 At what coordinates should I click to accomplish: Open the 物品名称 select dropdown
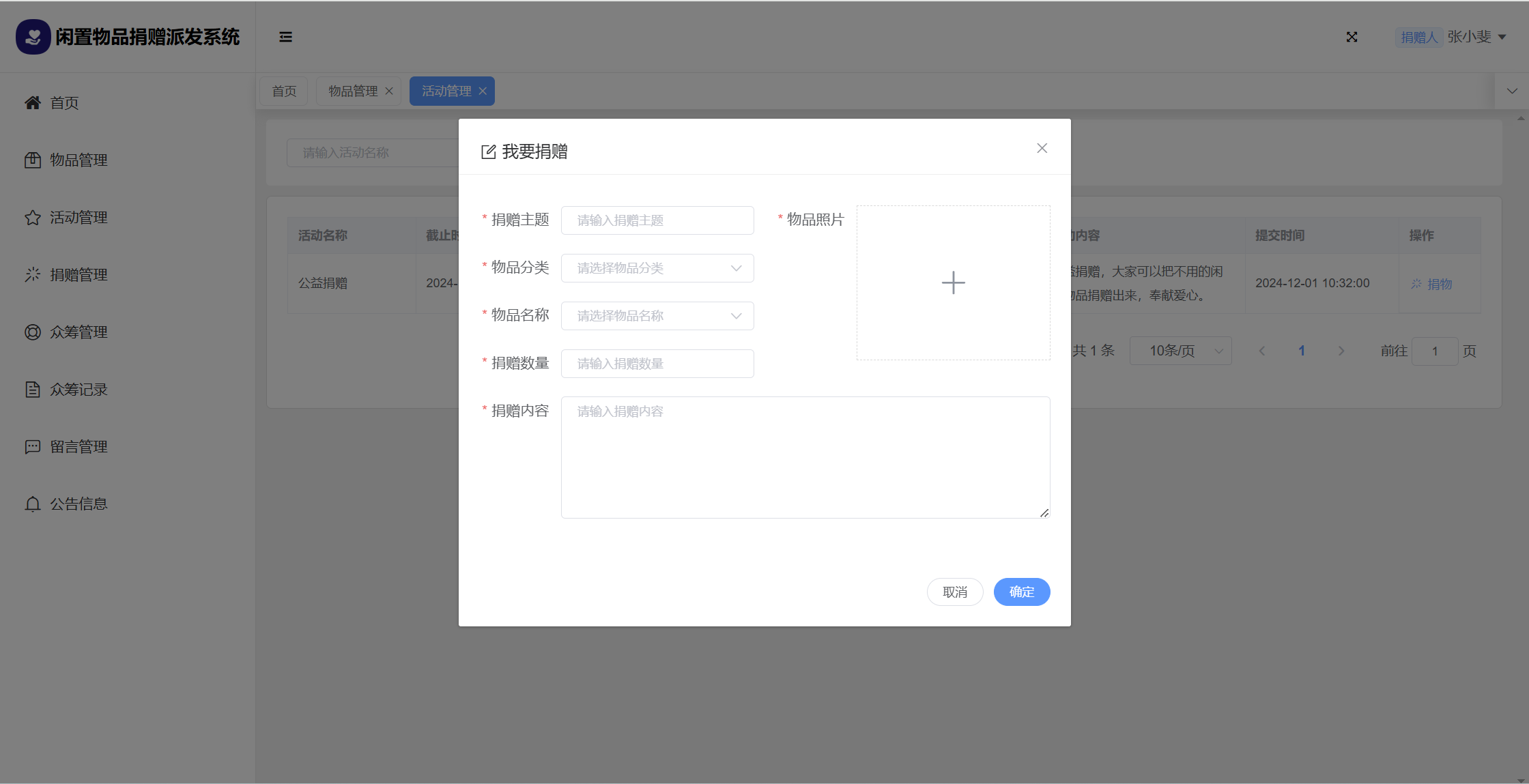point(657,316)
